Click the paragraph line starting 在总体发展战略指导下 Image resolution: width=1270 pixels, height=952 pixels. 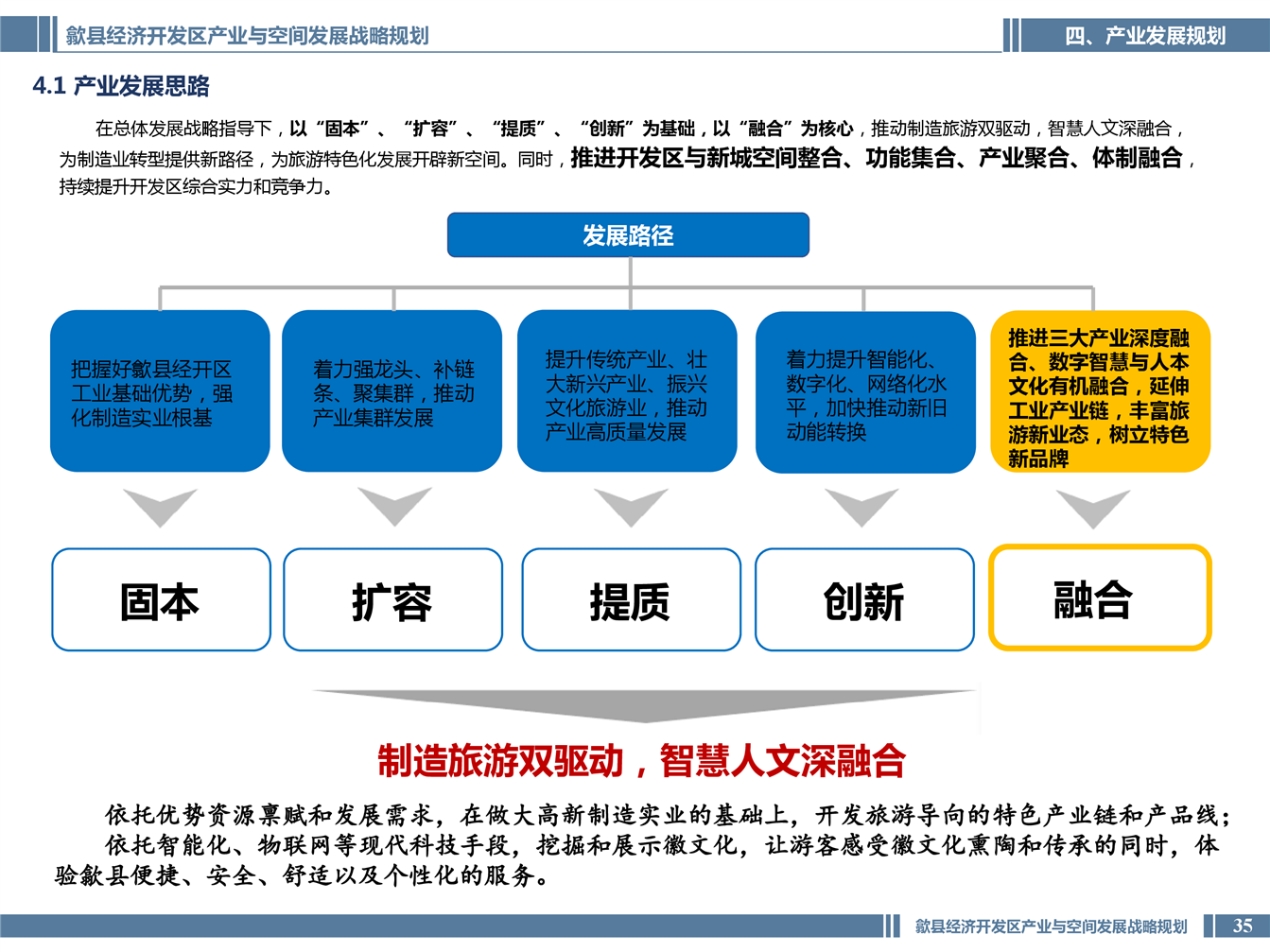pyautogui.click(x=640, y=129)
